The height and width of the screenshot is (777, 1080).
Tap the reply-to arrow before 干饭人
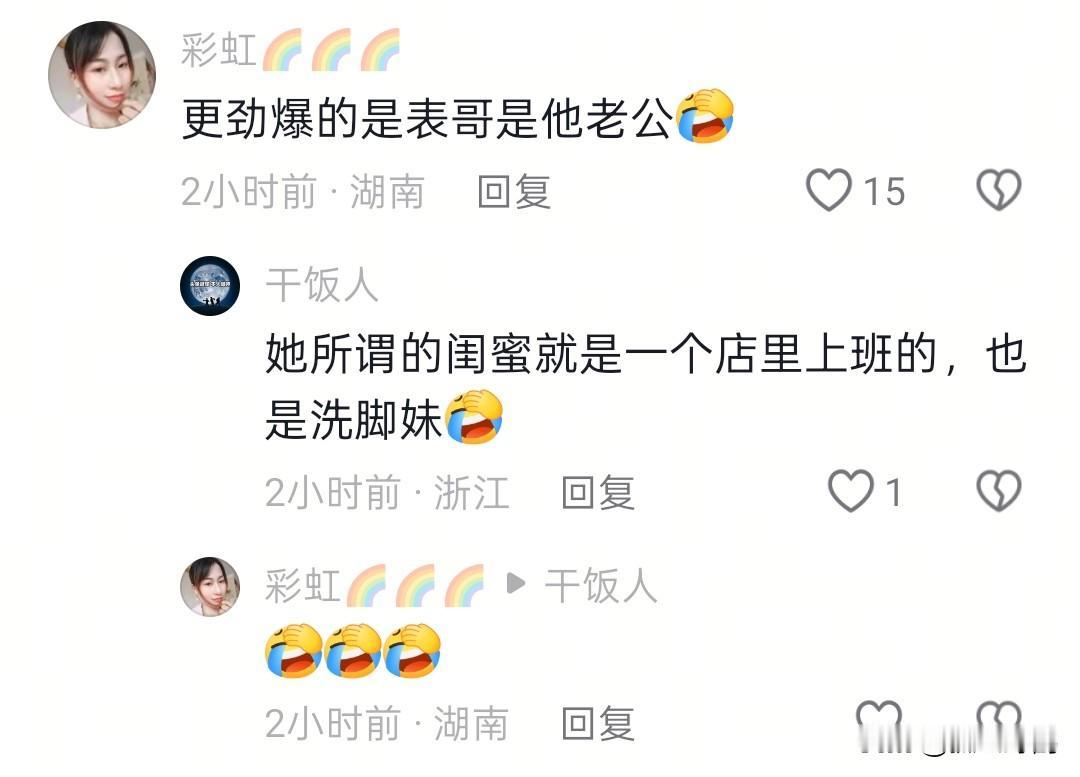tap(515, 583)
